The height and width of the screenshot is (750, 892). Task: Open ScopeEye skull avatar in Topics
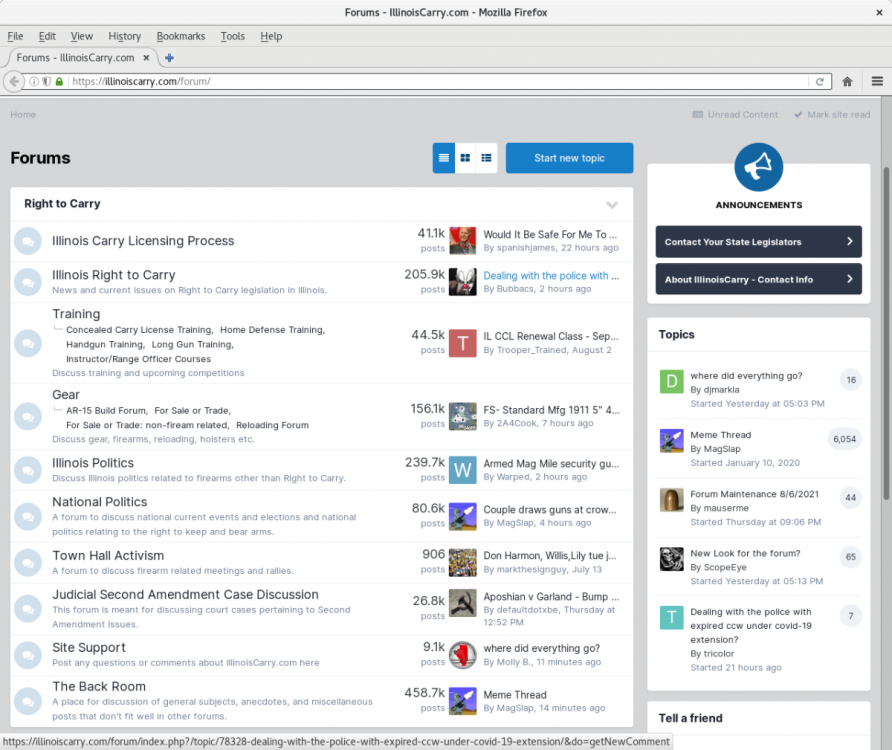[x=671, y=559]
